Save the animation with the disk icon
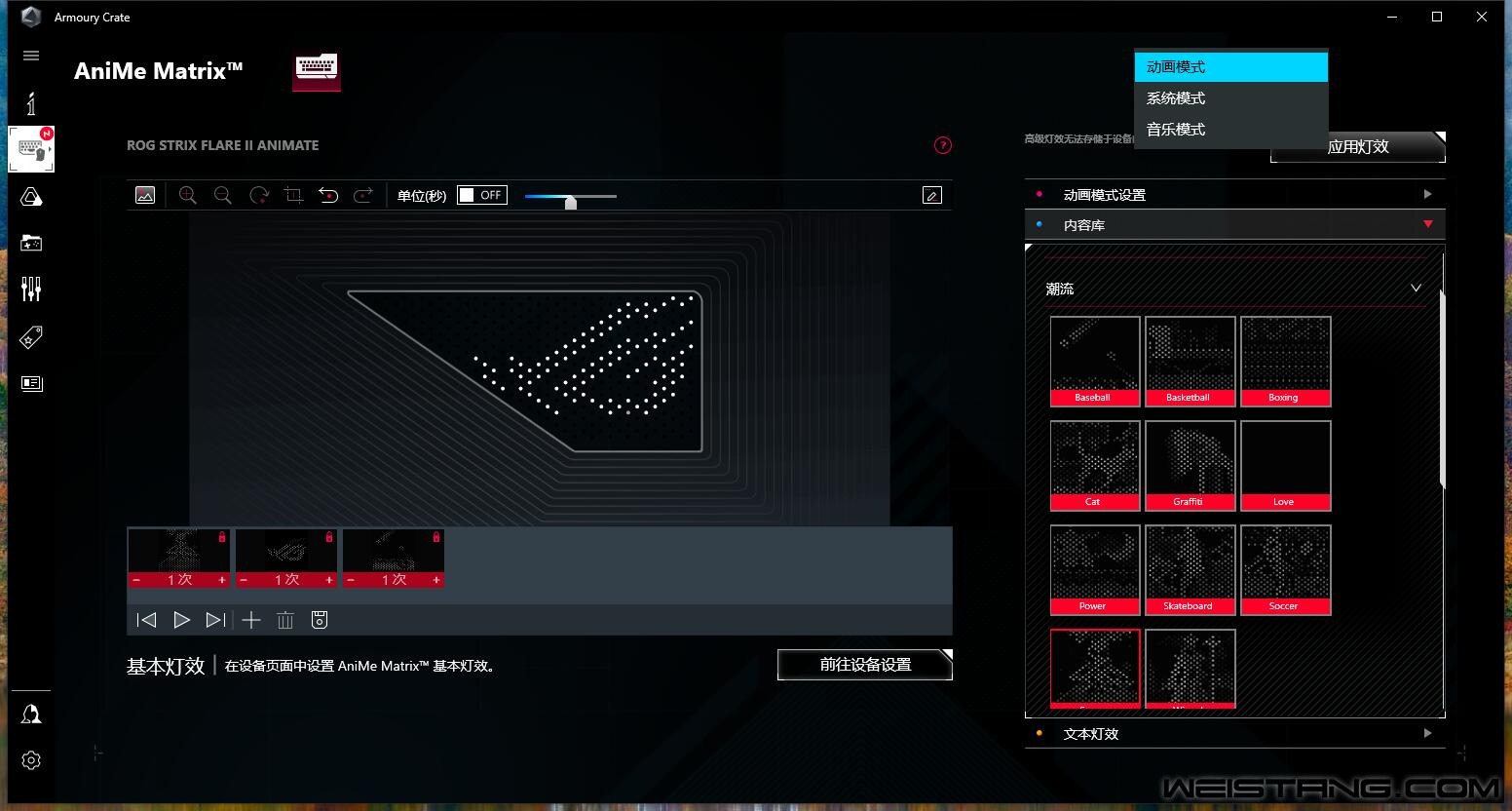Viewport: 1512px width, 811px height. coord(320,620)
